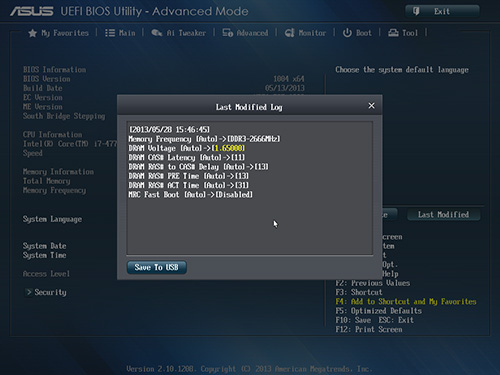Click the power icon beside Boot
Viewport: 500px width, 375px height.
347,33
